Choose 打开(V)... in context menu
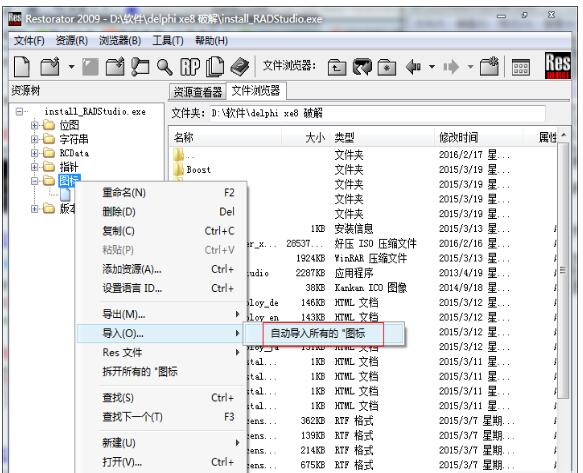The image size is (583, 473). tap(162, 462)
